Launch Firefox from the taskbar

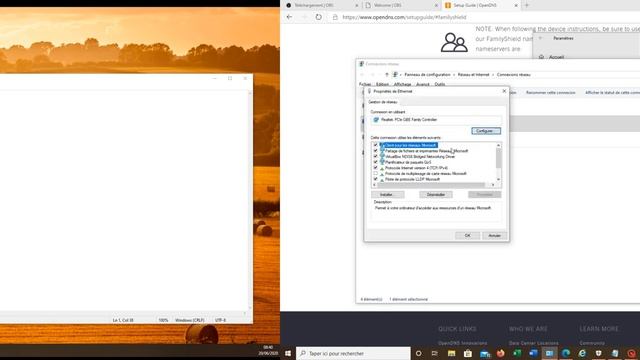coord(501,353)
